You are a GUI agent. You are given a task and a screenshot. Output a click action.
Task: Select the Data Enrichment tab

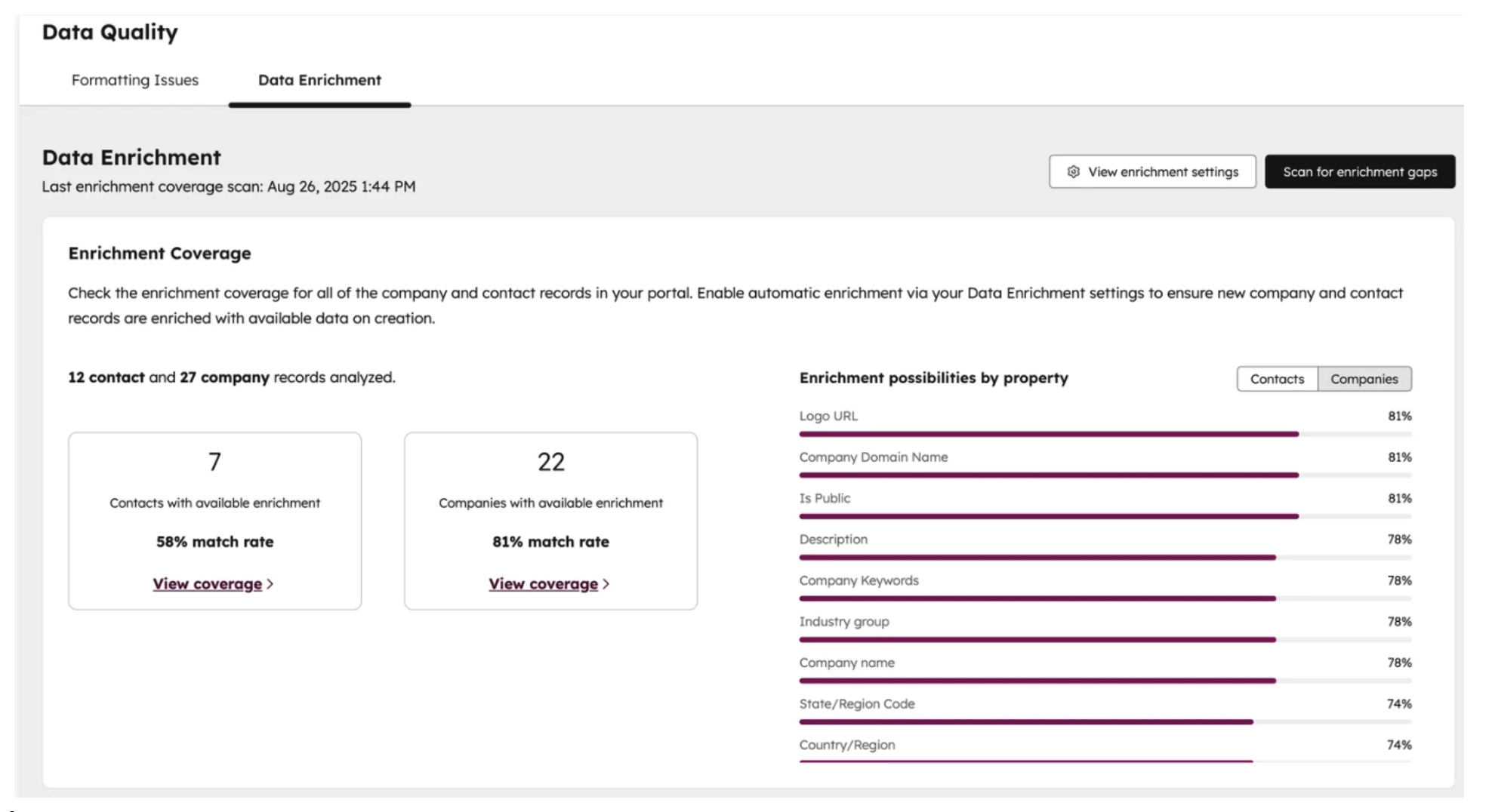coord(319,80)
